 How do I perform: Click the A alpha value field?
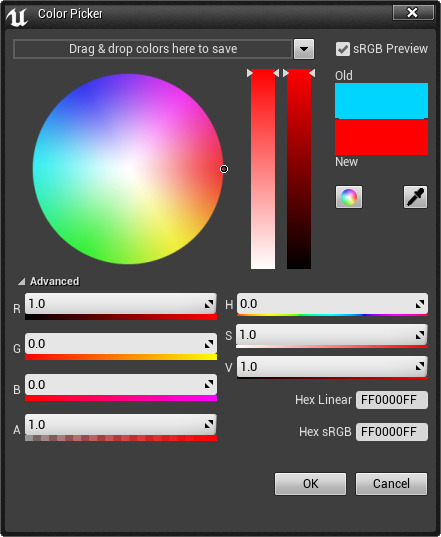(x=121, y=425)
